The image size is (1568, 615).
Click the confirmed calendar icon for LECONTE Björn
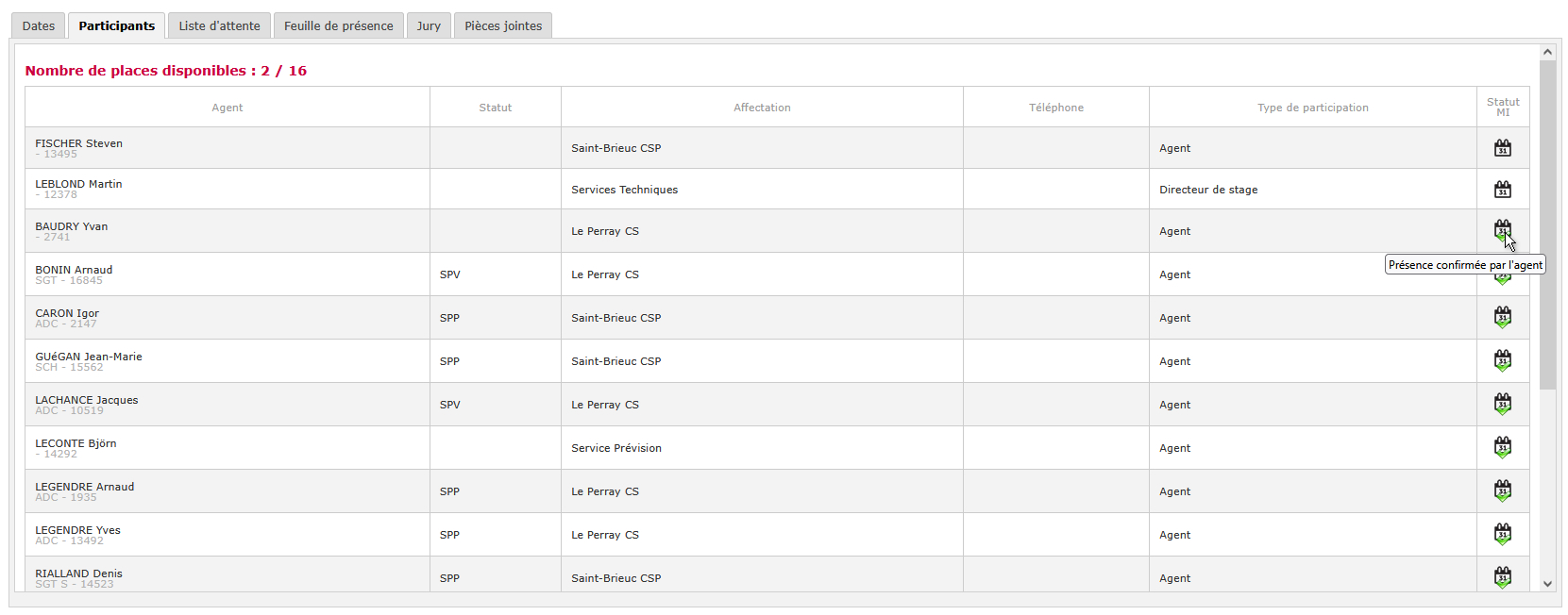pyautogui.click(x=1502, y=448)
